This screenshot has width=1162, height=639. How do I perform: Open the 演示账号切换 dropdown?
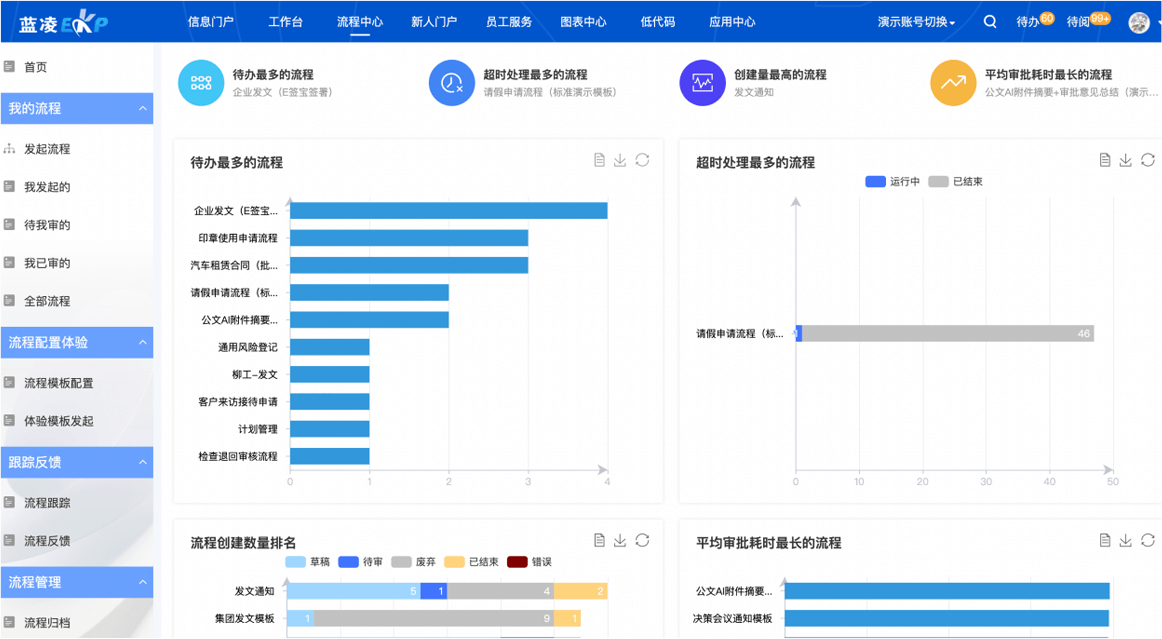pyautogui.click(x=916, y=22)
